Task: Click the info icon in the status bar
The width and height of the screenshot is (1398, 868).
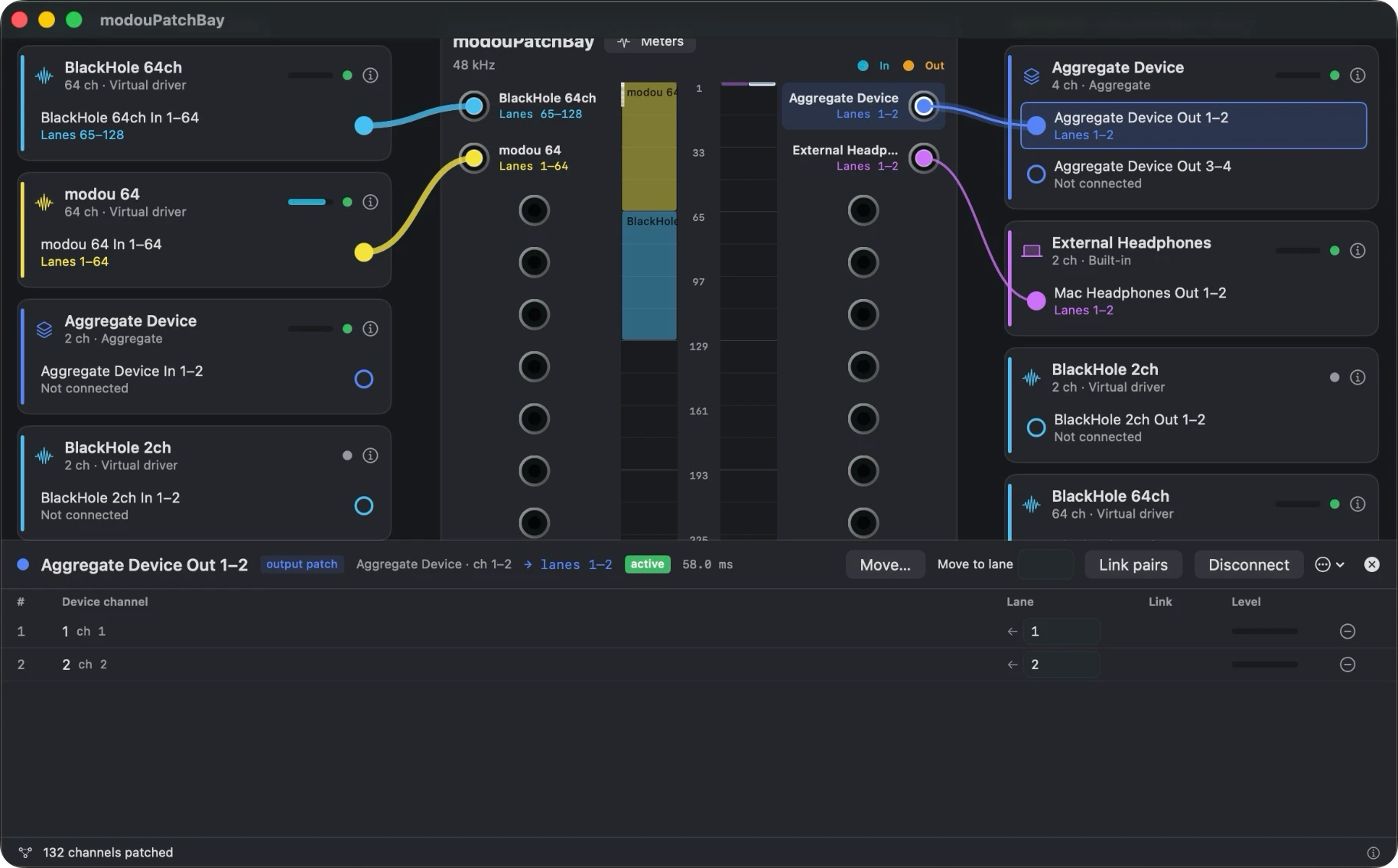Action: tap(1373, 853)
